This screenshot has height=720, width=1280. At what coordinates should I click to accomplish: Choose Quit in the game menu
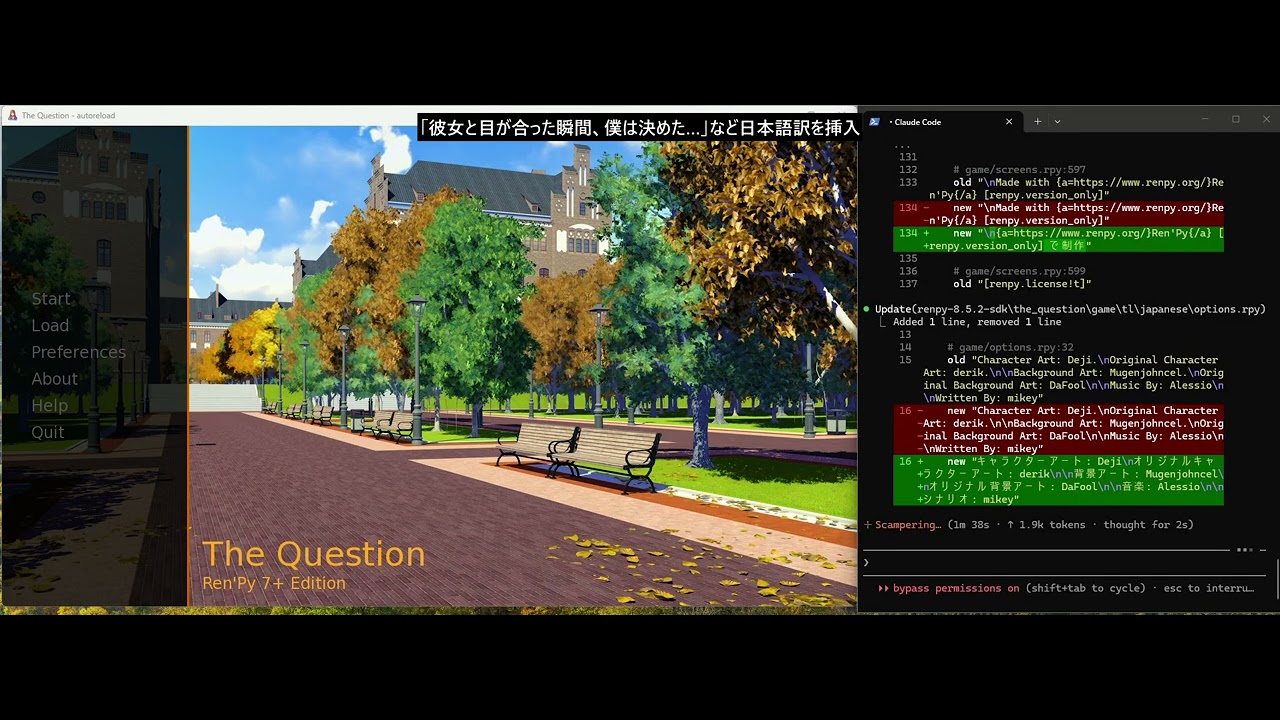(47, 432)
